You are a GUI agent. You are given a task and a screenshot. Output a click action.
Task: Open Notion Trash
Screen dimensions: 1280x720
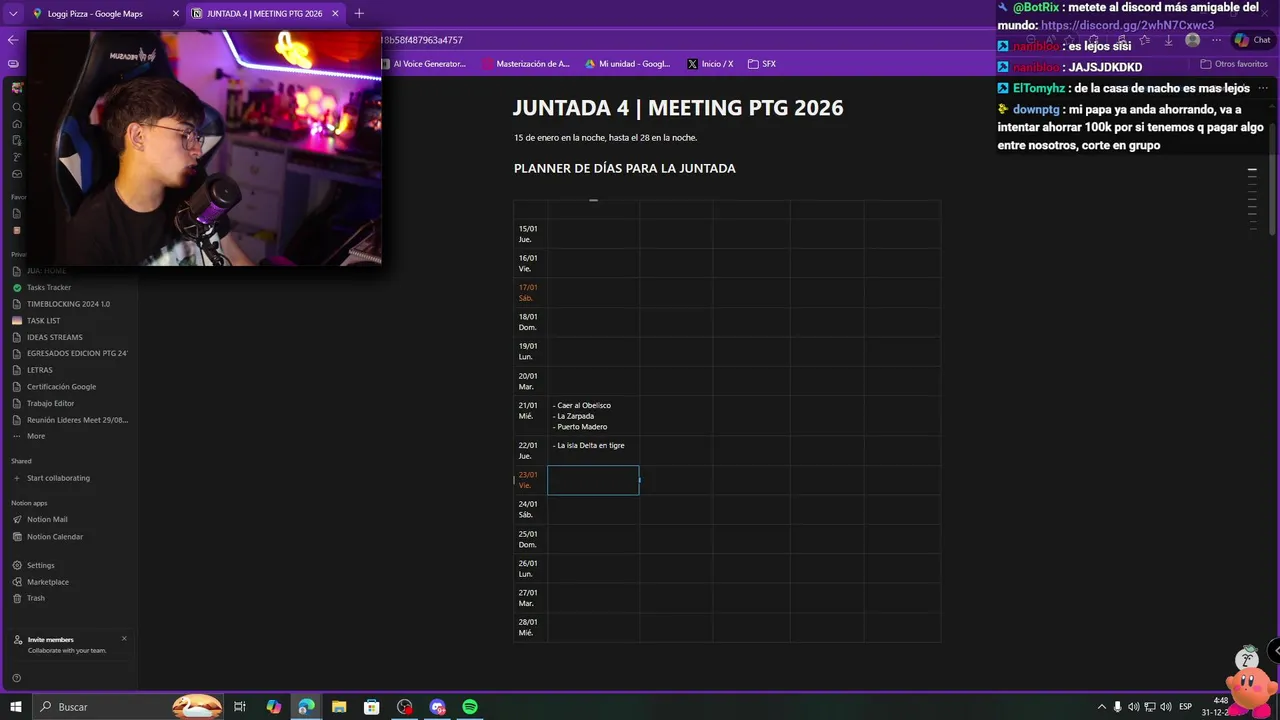(x=70, y=598)
